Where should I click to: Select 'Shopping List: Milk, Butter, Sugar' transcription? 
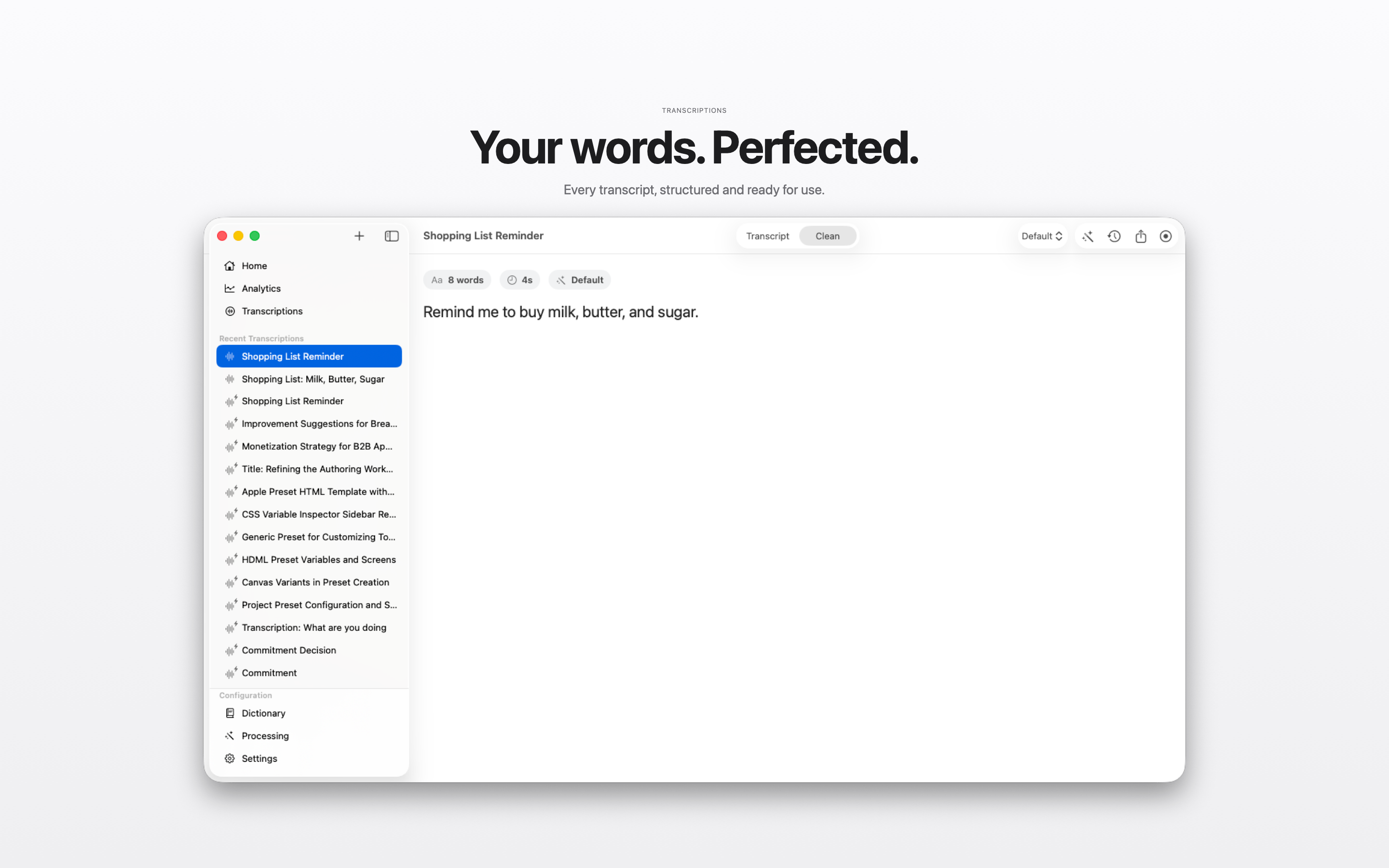[x=313, y=379]
